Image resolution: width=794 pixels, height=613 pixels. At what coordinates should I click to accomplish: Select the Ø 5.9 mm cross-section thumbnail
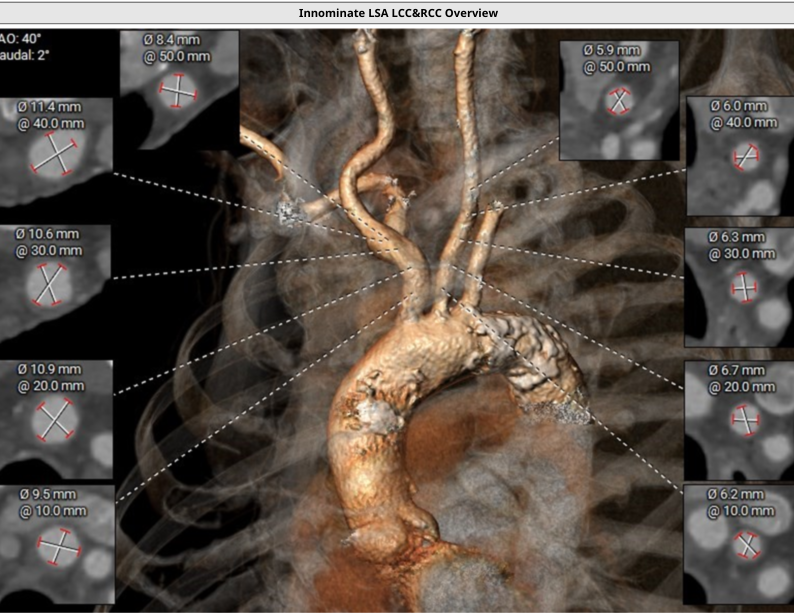618,100
